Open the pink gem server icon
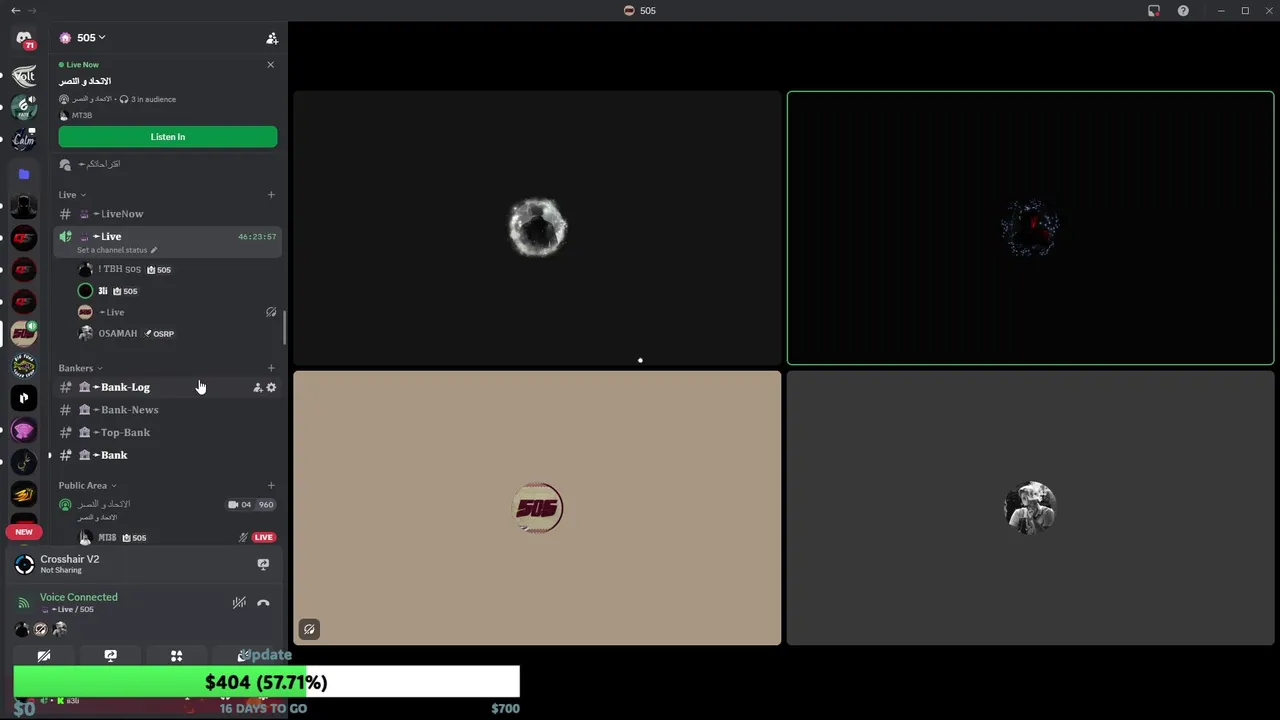Image resolution: width=1280 pixels, height=720 pixels. click(24, 430)
